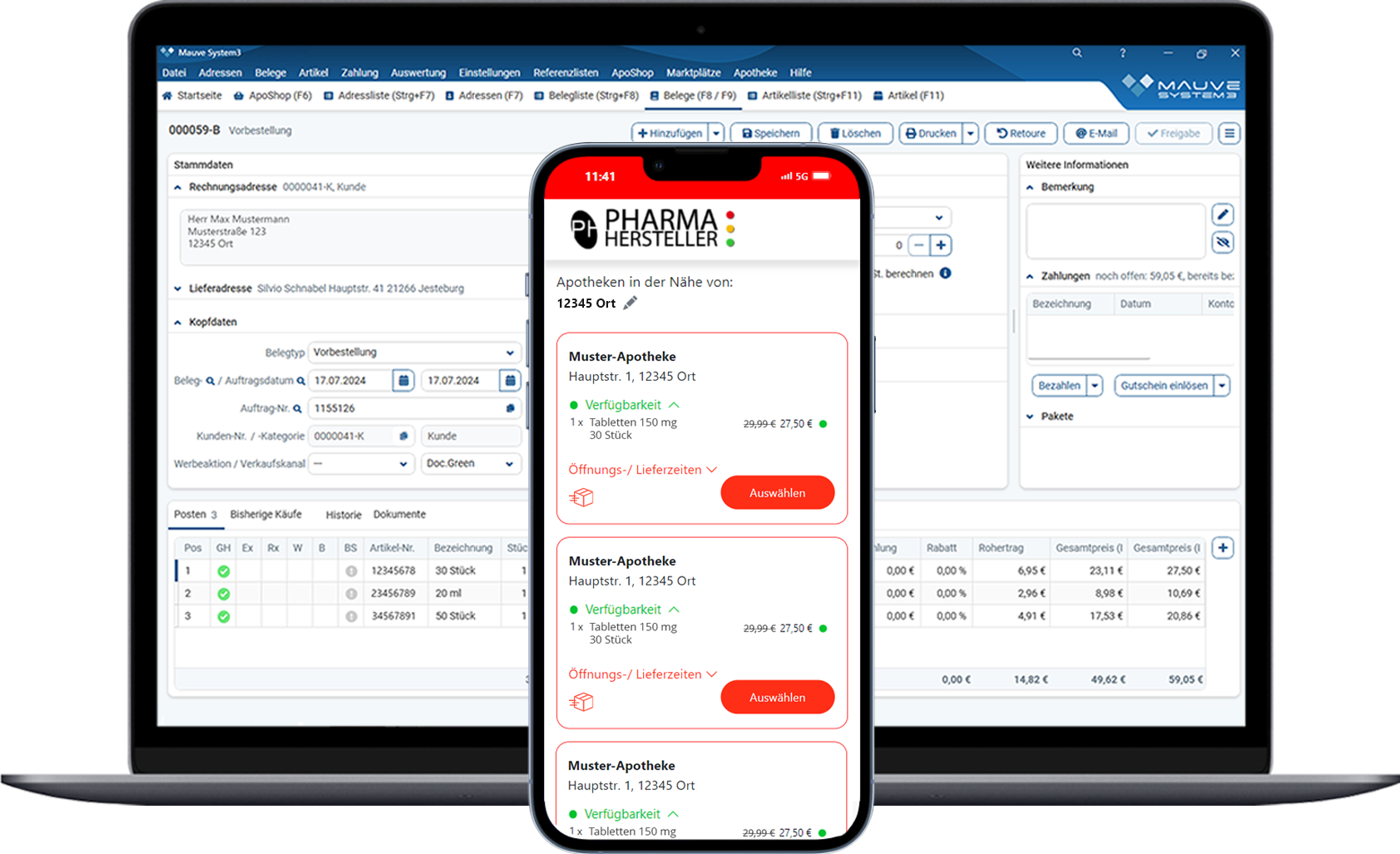Switch to the Bisherige Käufe tab

click(x=265, y=515)
